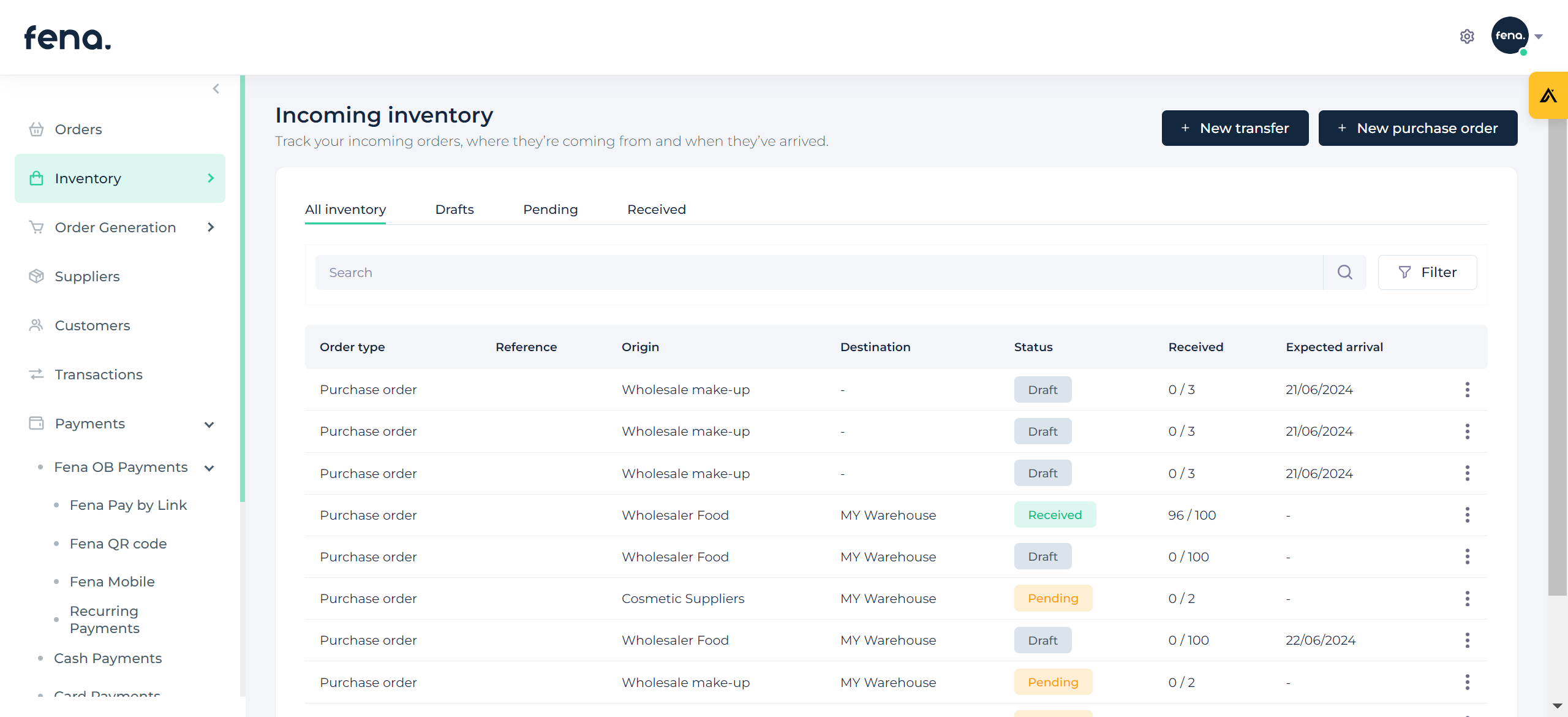
Task: Collapse the sidebar with the arrow
Action: coord(216,89)
